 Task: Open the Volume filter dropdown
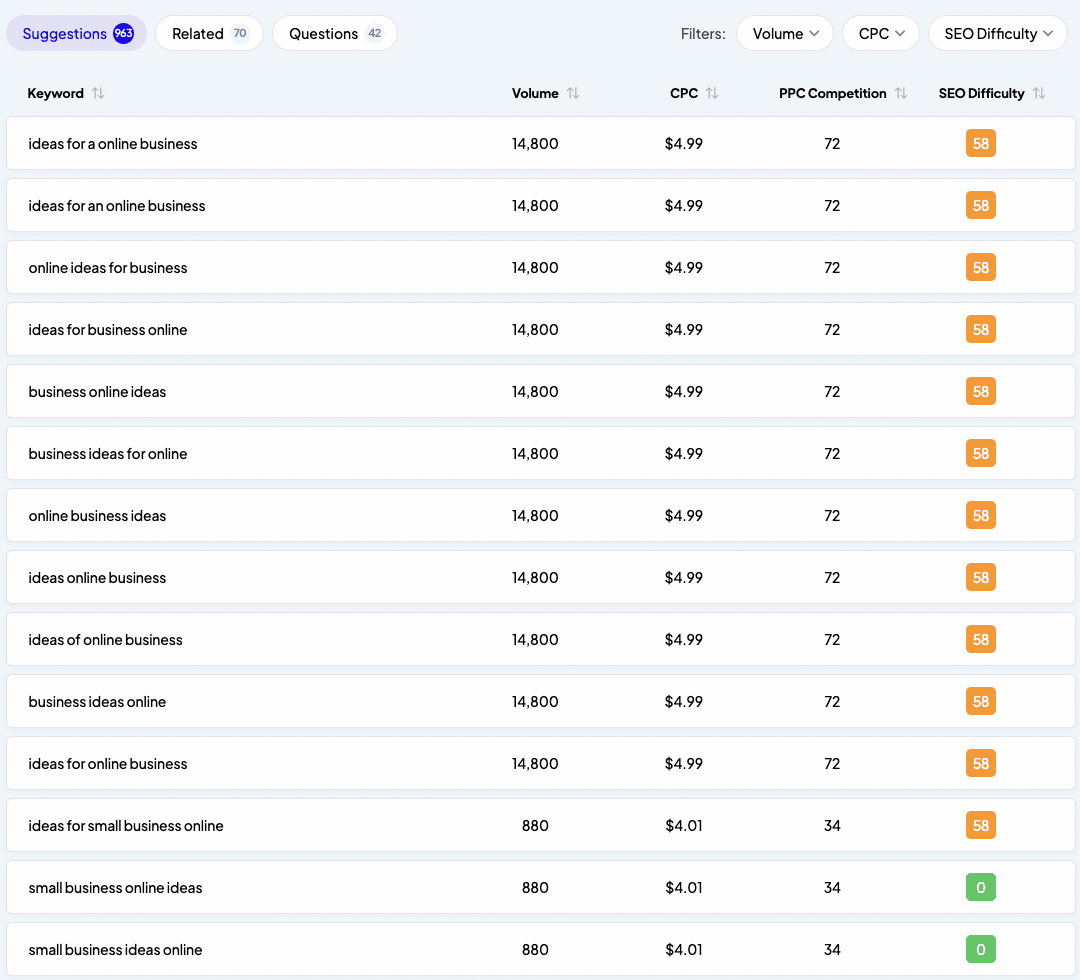(x=785, y=33)
